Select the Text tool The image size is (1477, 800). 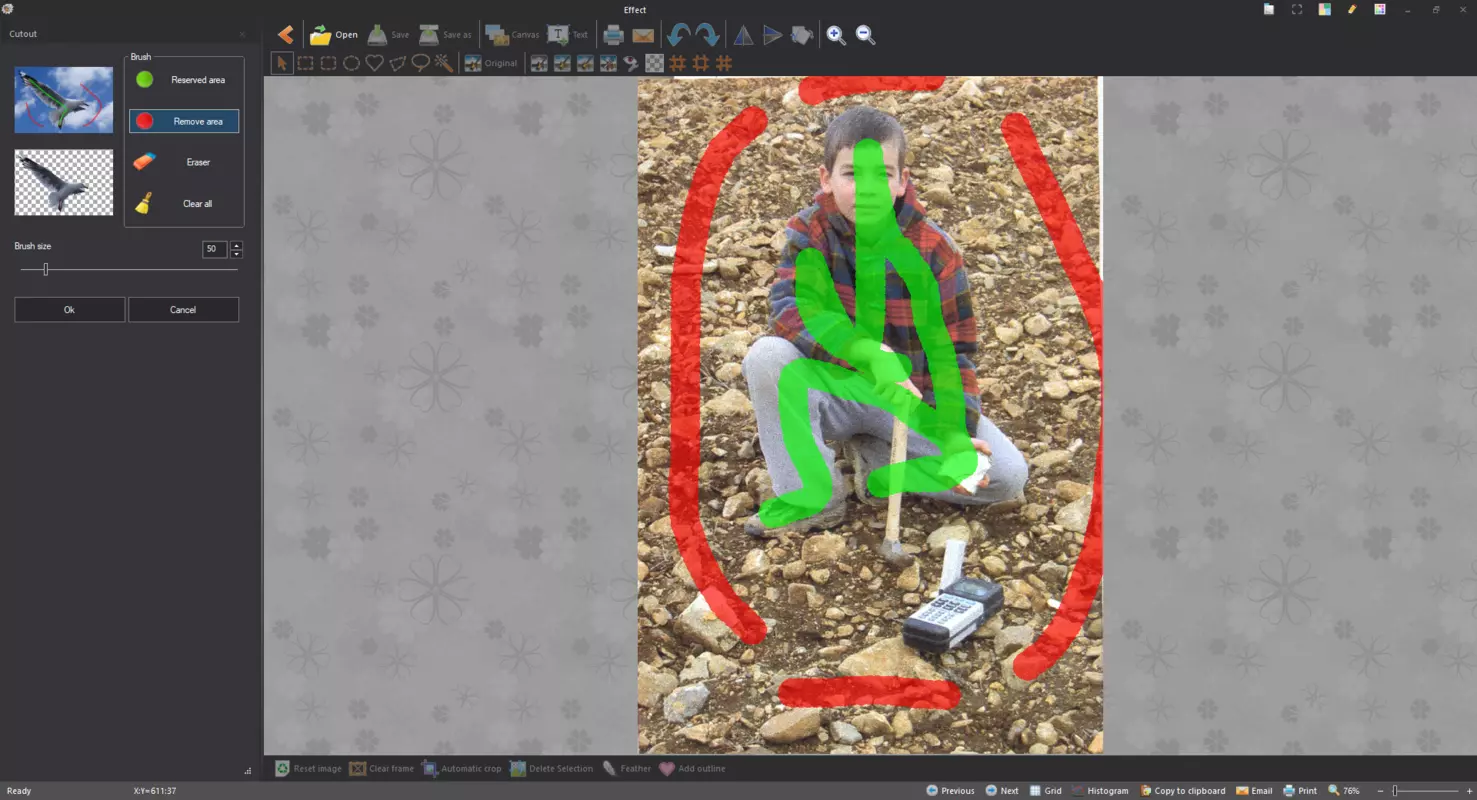(568, 35)
